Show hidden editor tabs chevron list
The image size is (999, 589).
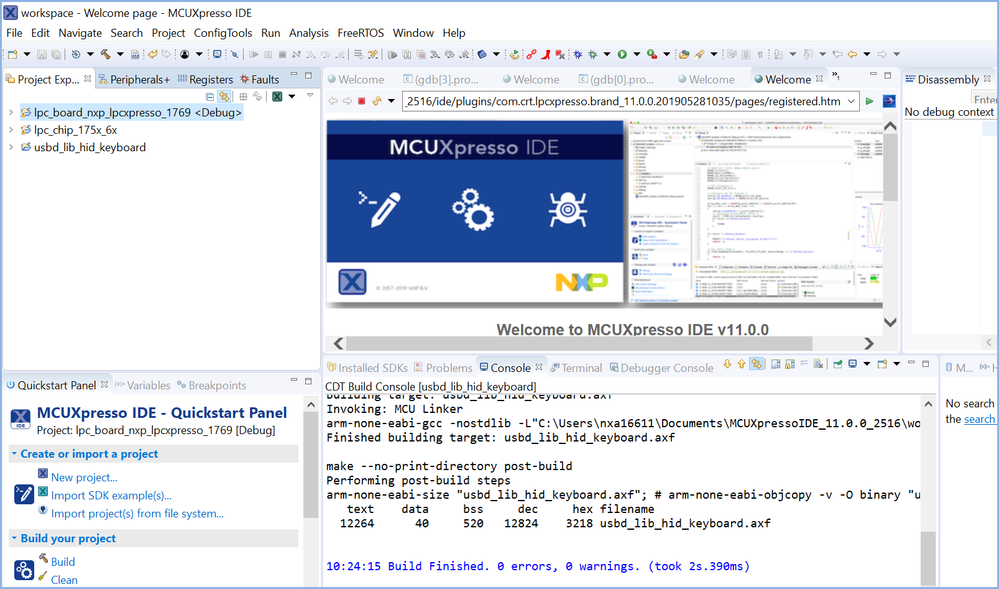click(836, 76)
